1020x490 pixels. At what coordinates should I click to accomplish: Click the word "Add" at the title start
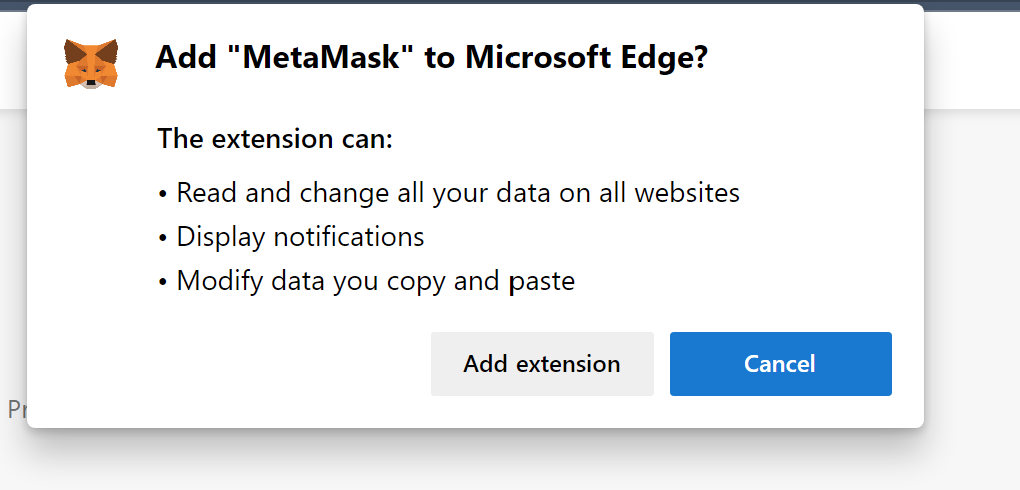(x=185, y=58)
